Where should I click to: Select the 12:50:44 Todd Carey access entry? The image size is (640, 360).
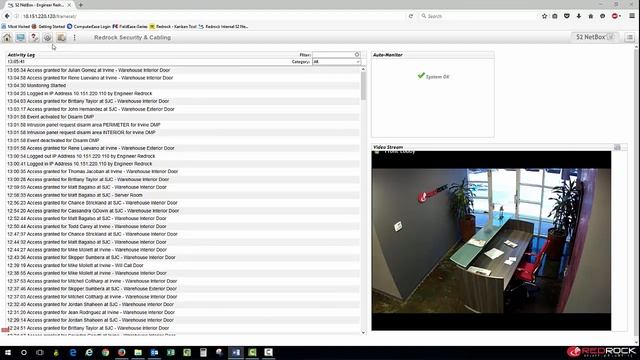pos(183,227)
